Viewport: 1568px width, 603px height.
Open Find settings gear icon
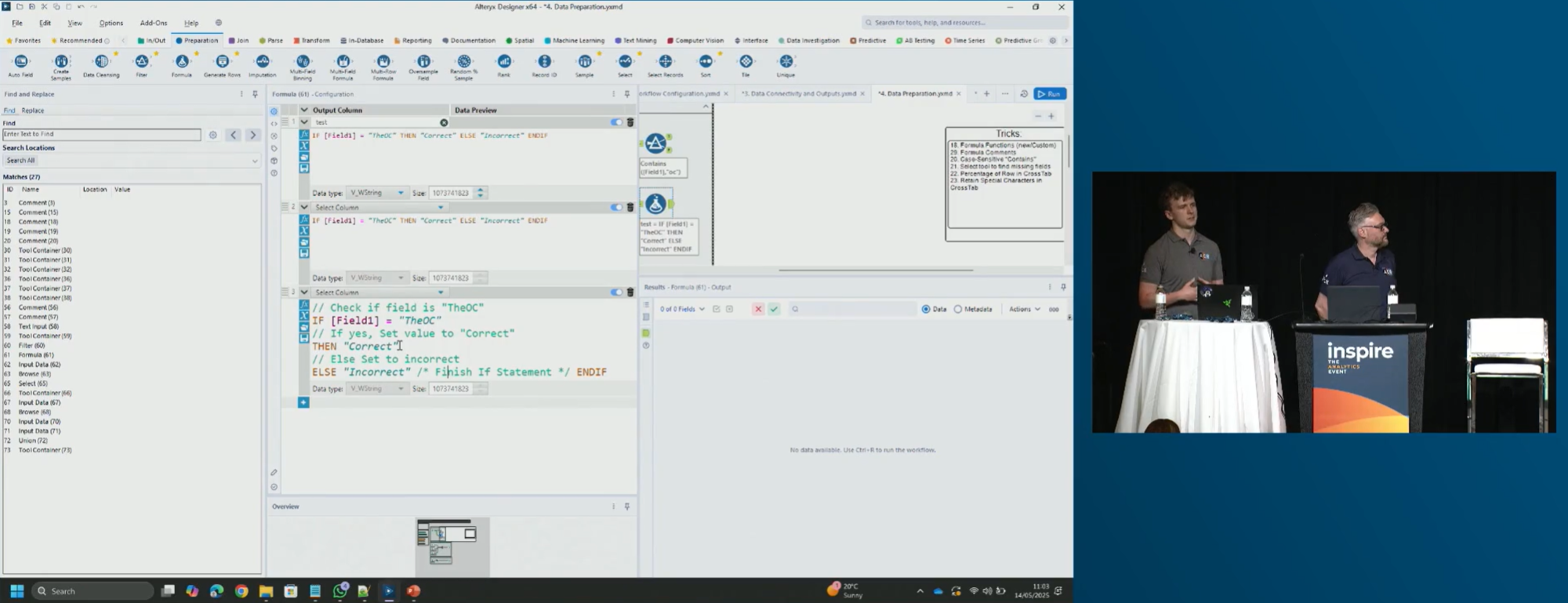tap(212, 135)
